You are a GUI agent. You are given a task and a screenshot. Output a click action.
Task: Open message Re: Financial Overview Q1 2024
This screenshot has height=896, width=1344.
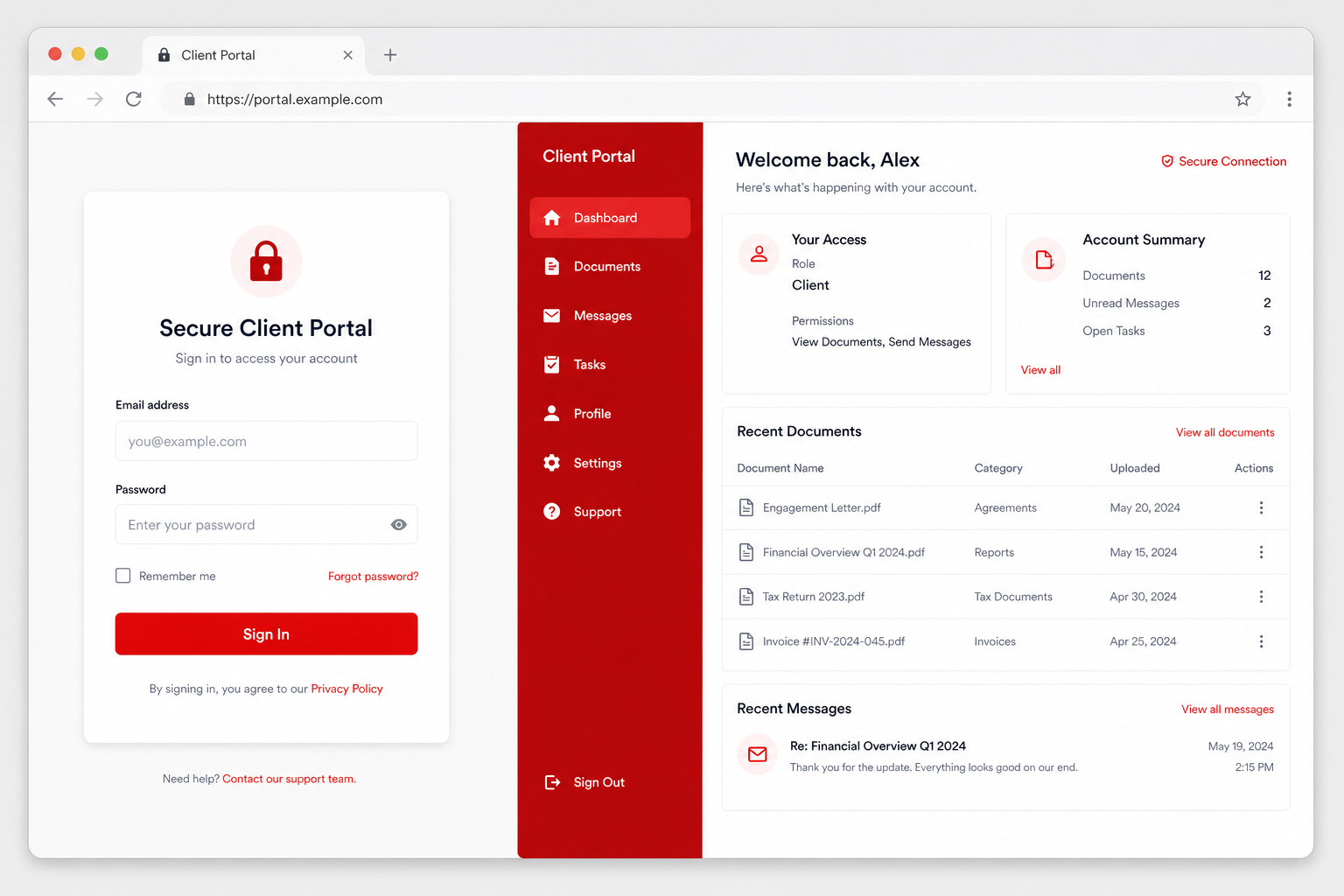878,746
